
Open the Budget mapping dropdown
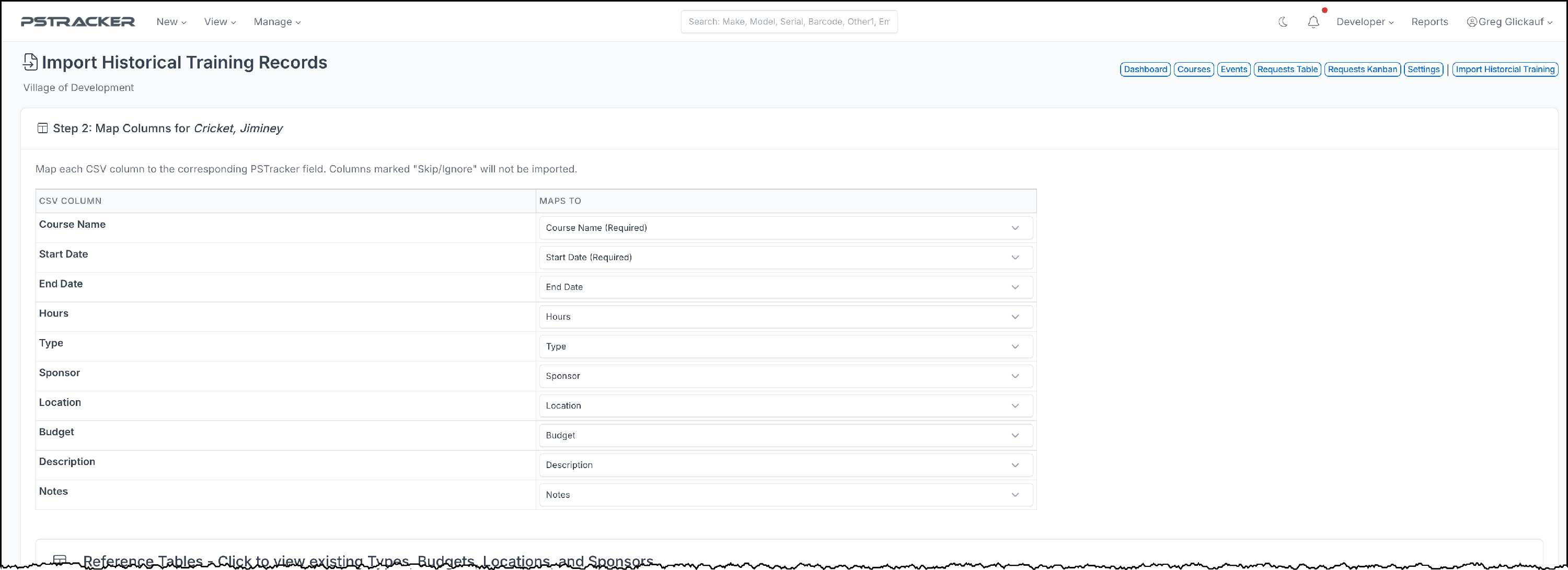click(x=785, y=435)
